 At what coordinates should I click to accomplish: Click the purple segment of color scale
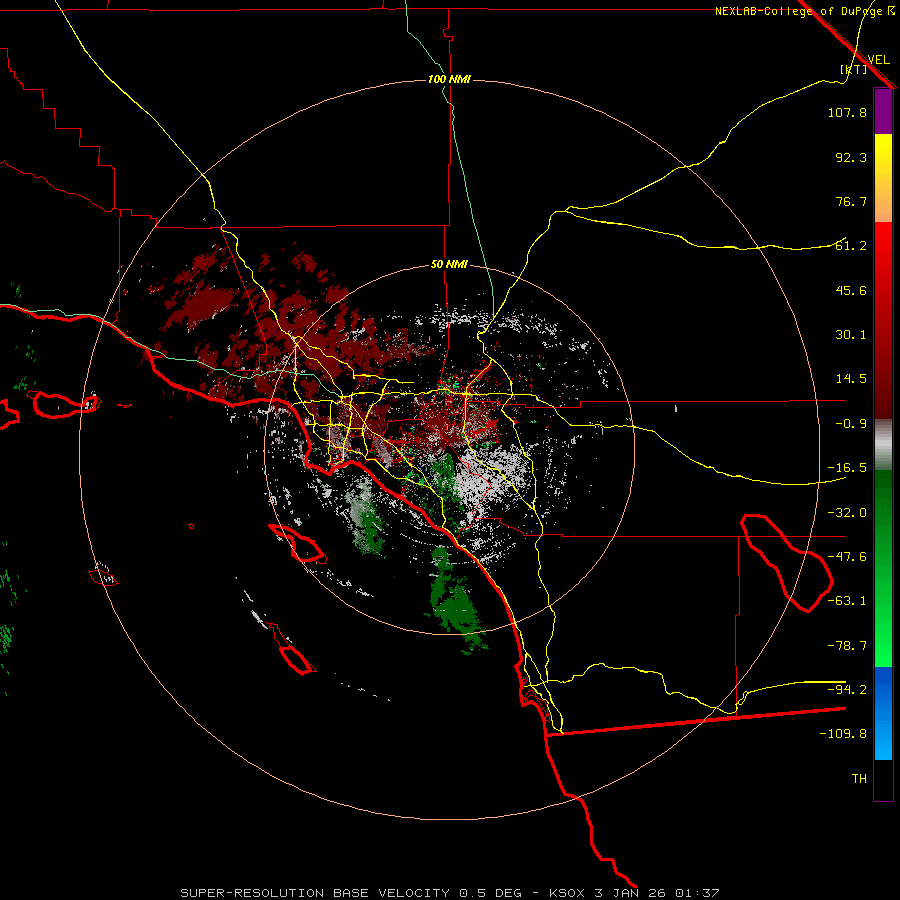coord(883,111)
